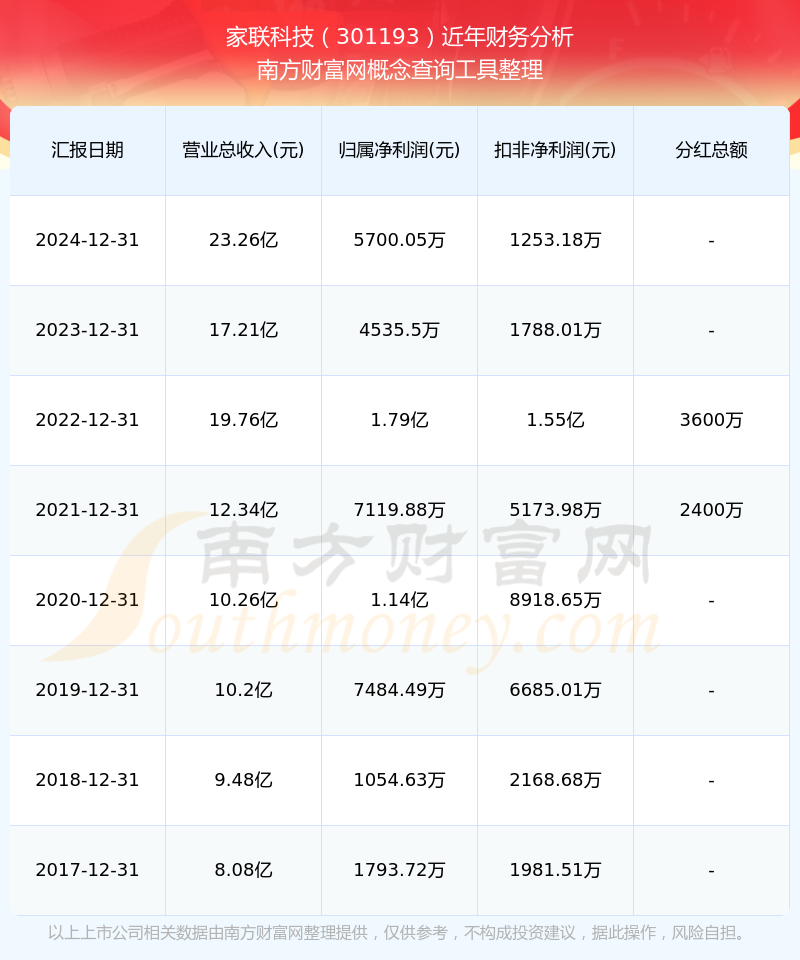The height and width of the screenshot is (960, 800).
Task: Click the 扣非净利润(元) column header
Action: pyautogui.click(x=555, y=150)
